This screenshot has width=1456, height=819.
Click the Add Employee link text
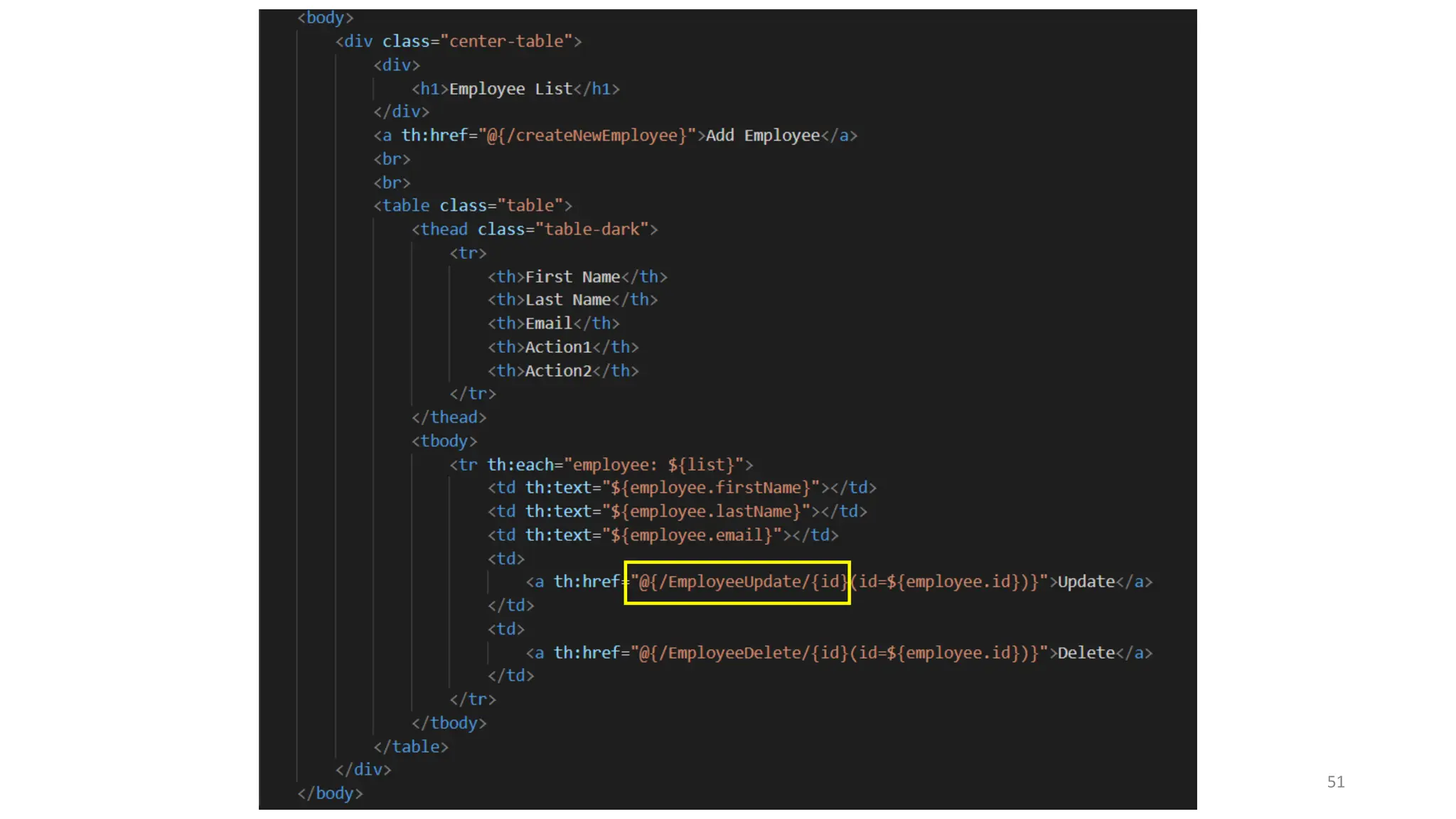click(x=763, y=136)
